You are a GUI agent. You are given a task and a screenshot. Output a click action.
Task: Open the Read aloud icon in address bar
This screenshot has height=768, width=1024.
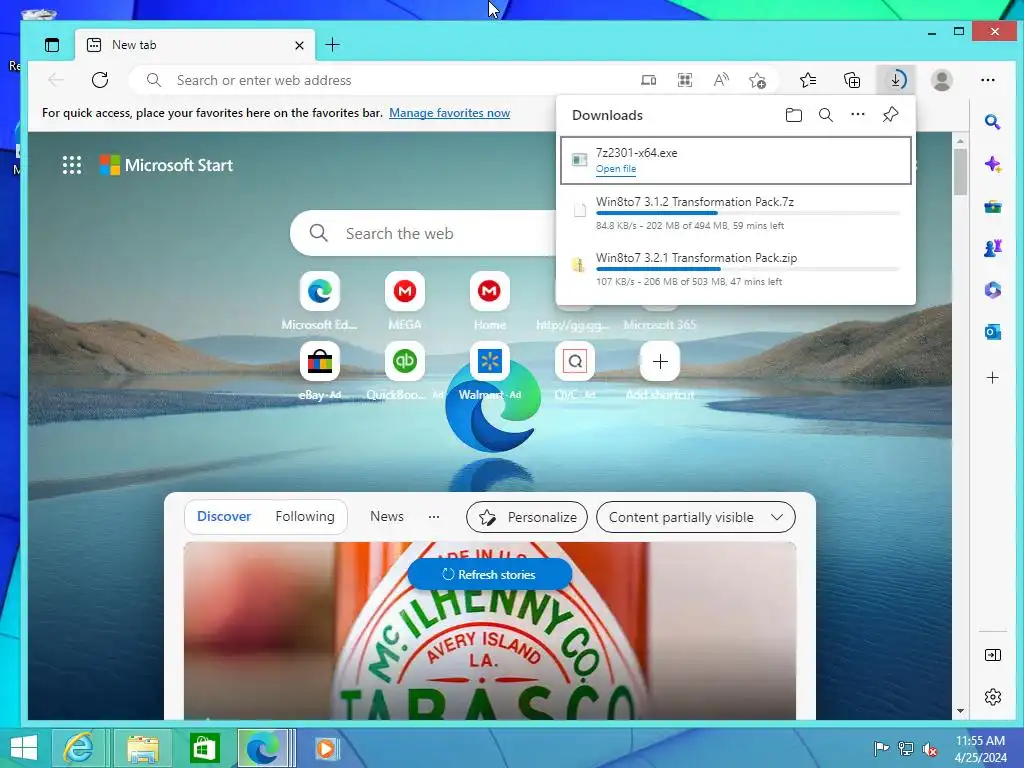click(x=721, y=80)
